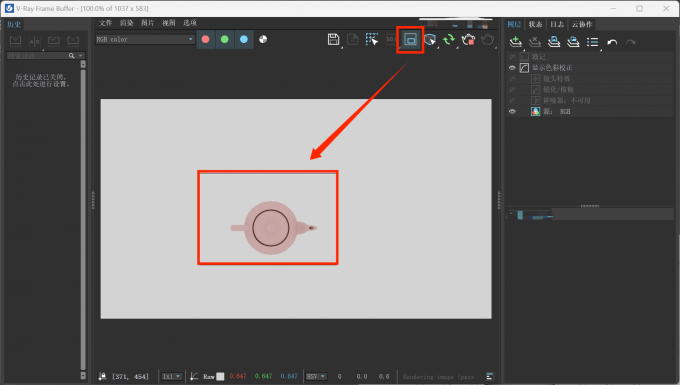This screenshot has height=385, width=680.
Task: Switch to the mono alpha channel circle
Action: click(x=263, y=39)
